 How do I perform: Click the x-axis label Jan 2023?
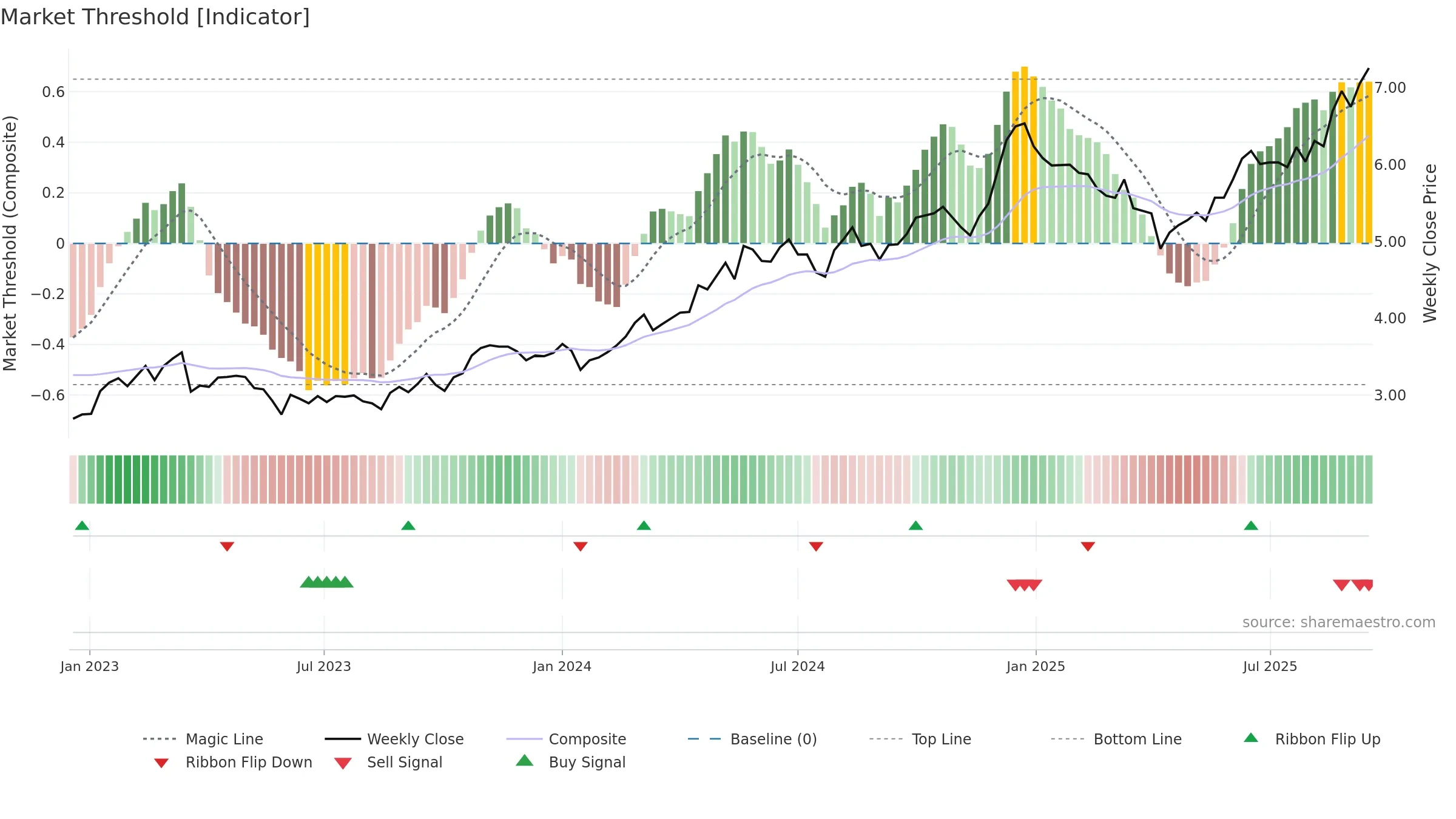click(90, 666)
